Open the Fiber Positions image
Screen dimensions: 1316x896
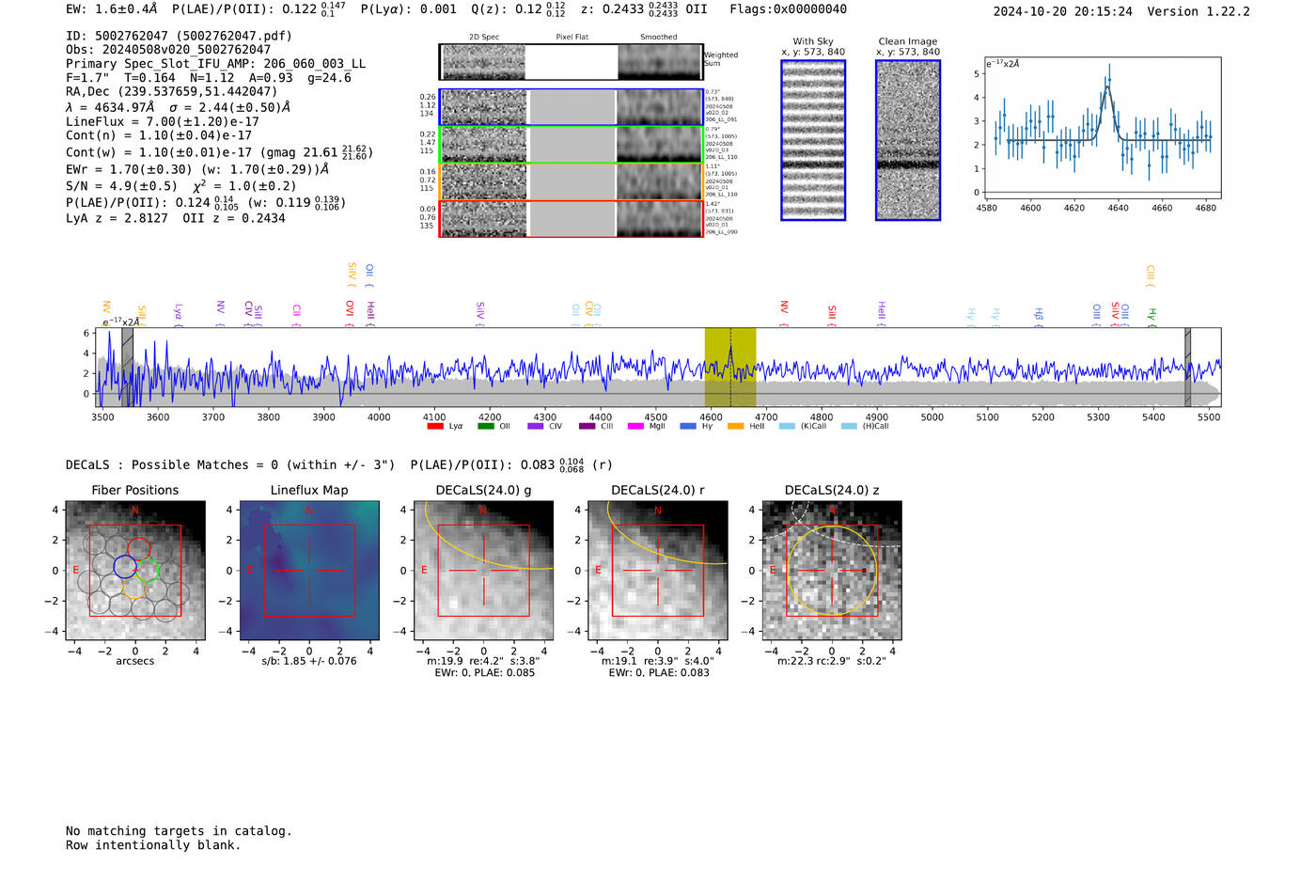134,571
